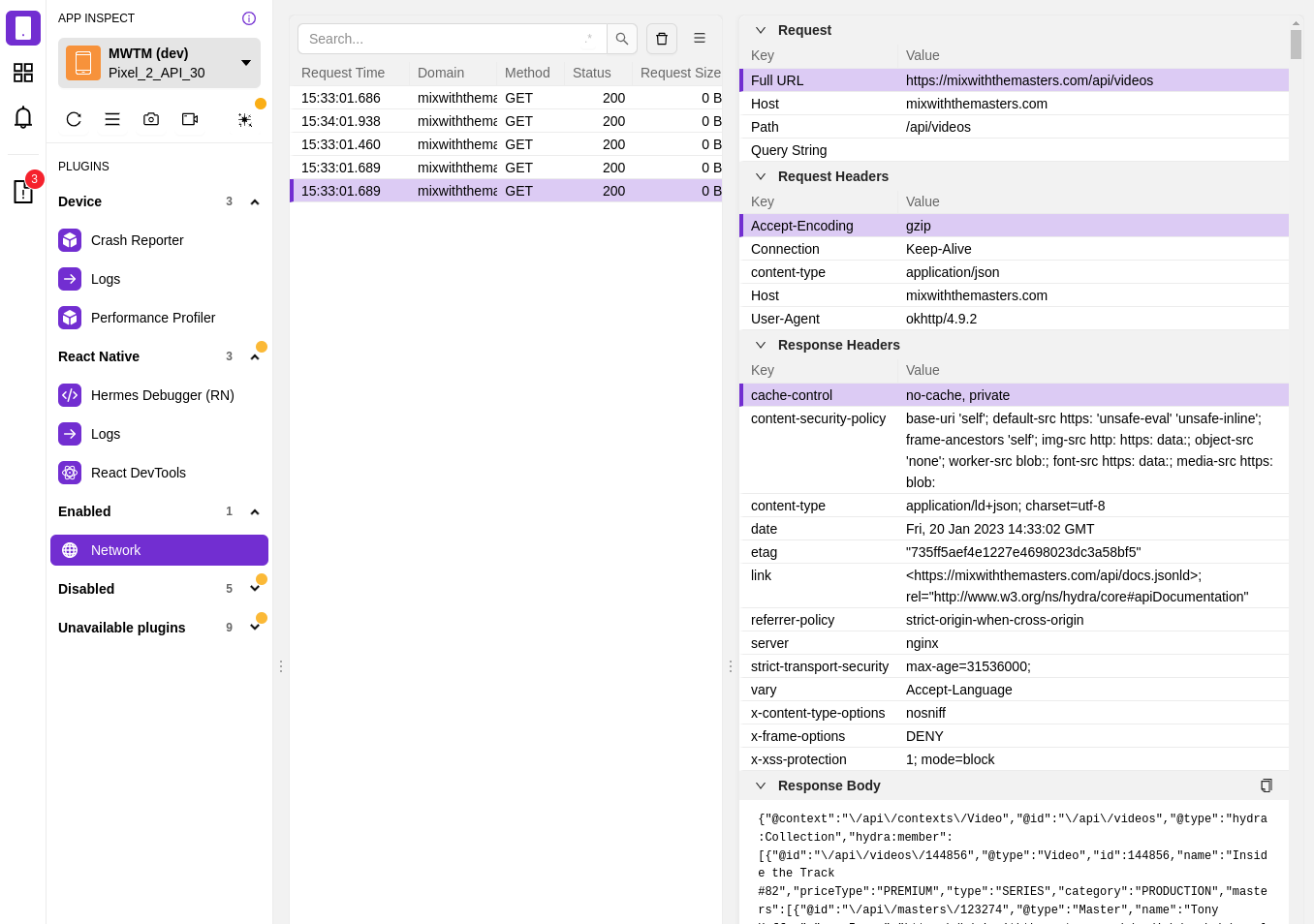1314x924 pixels.
Task: Select the request at 15:34:01.938
Action: [506, 121]
